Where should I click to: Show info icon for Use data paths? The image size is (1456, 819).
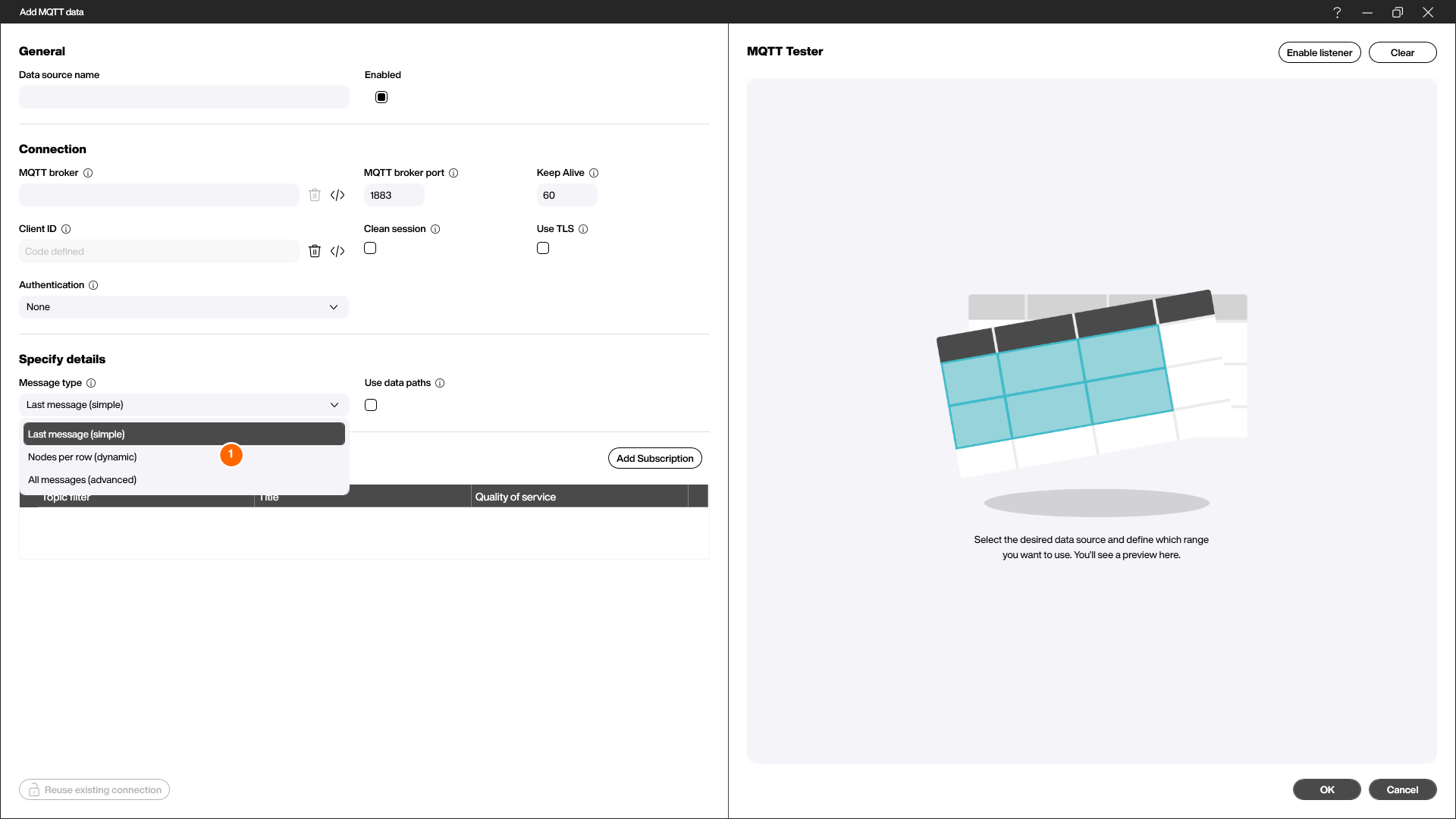[x=440, y=383]
